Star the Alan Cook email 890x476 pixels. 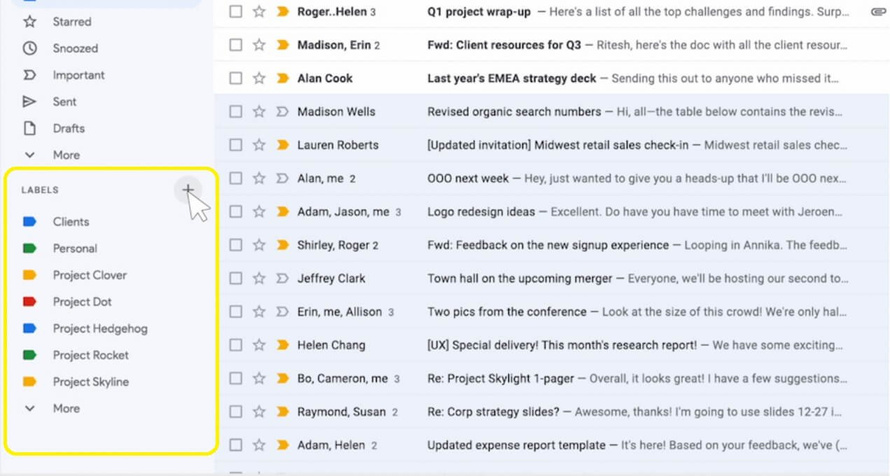coord(259,78)
